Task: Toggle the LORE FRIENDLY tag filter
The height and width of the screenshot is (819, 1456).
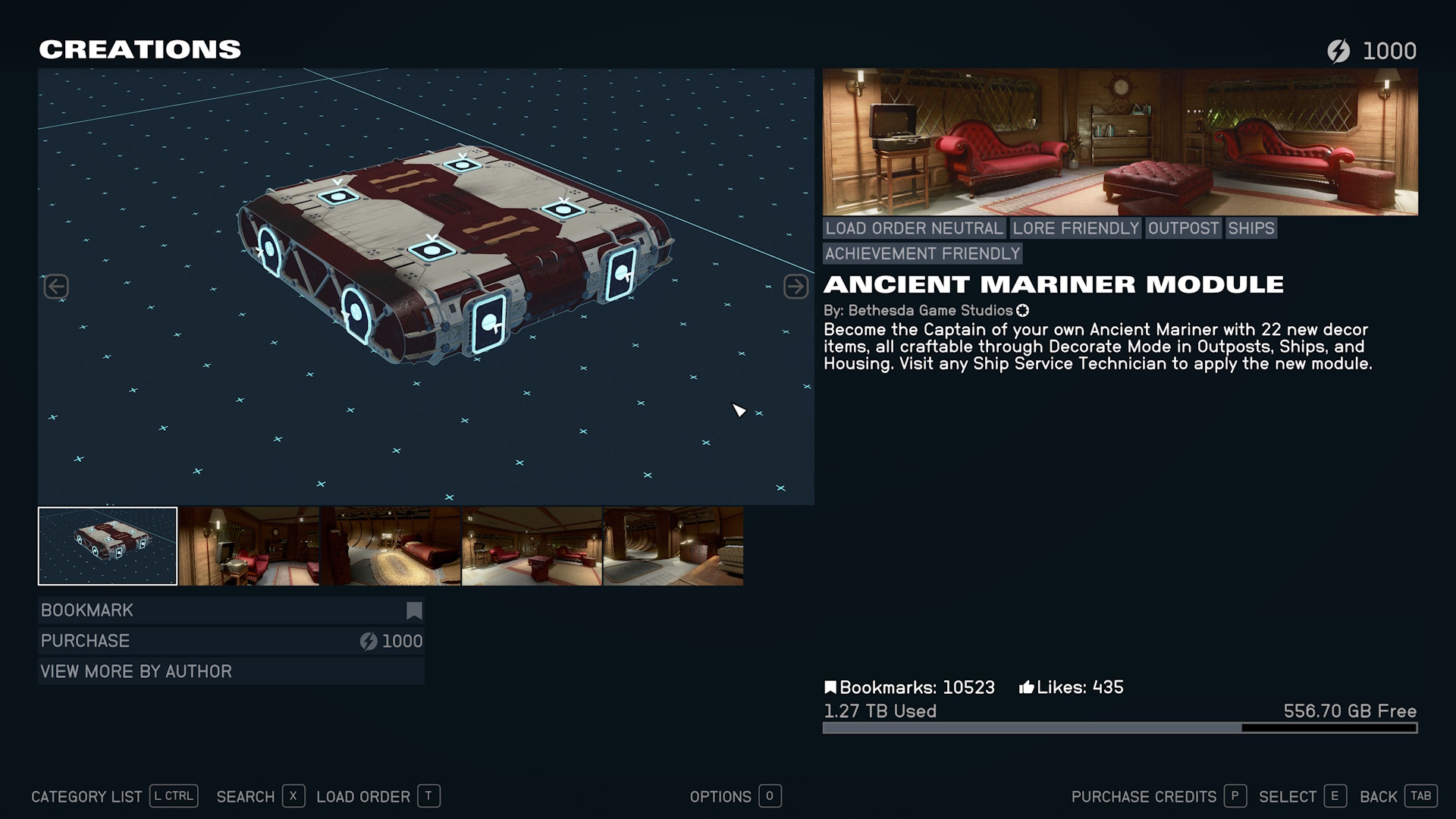Action: pos(1076,228)
